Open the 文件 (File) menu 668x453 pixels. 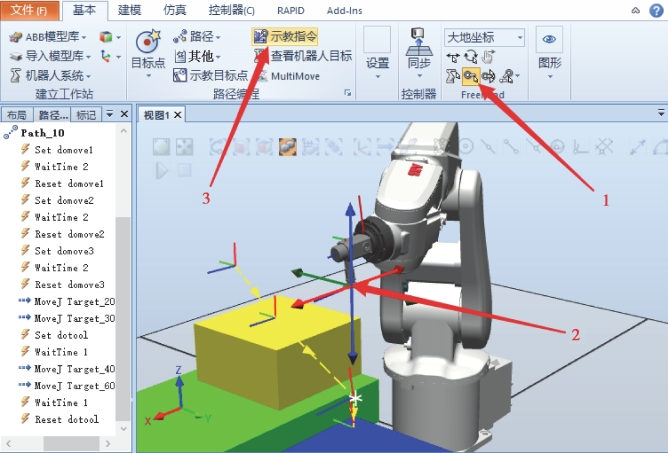coord(29,10)
